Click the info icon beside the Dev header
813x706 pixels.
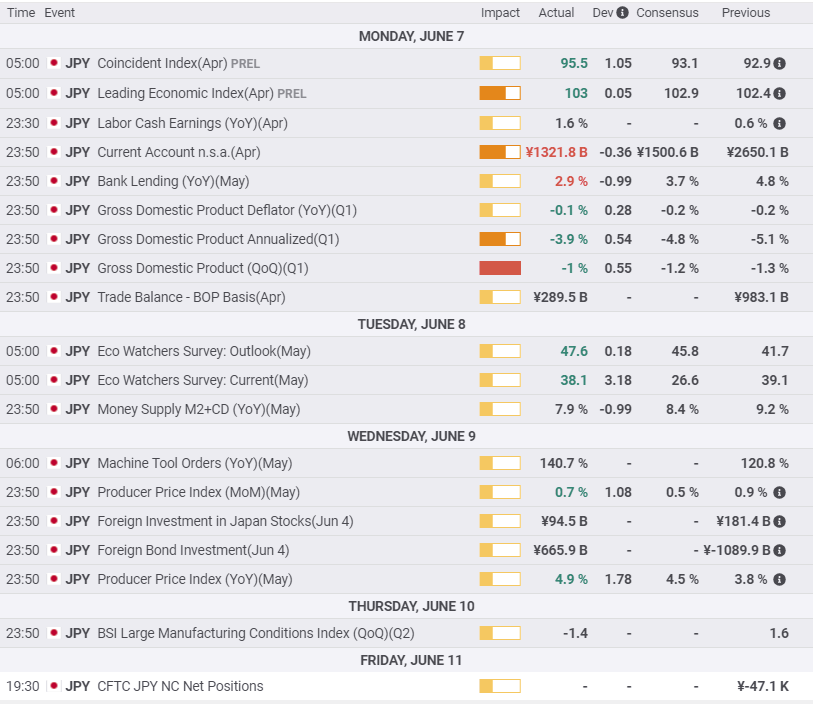coord(623,13)
